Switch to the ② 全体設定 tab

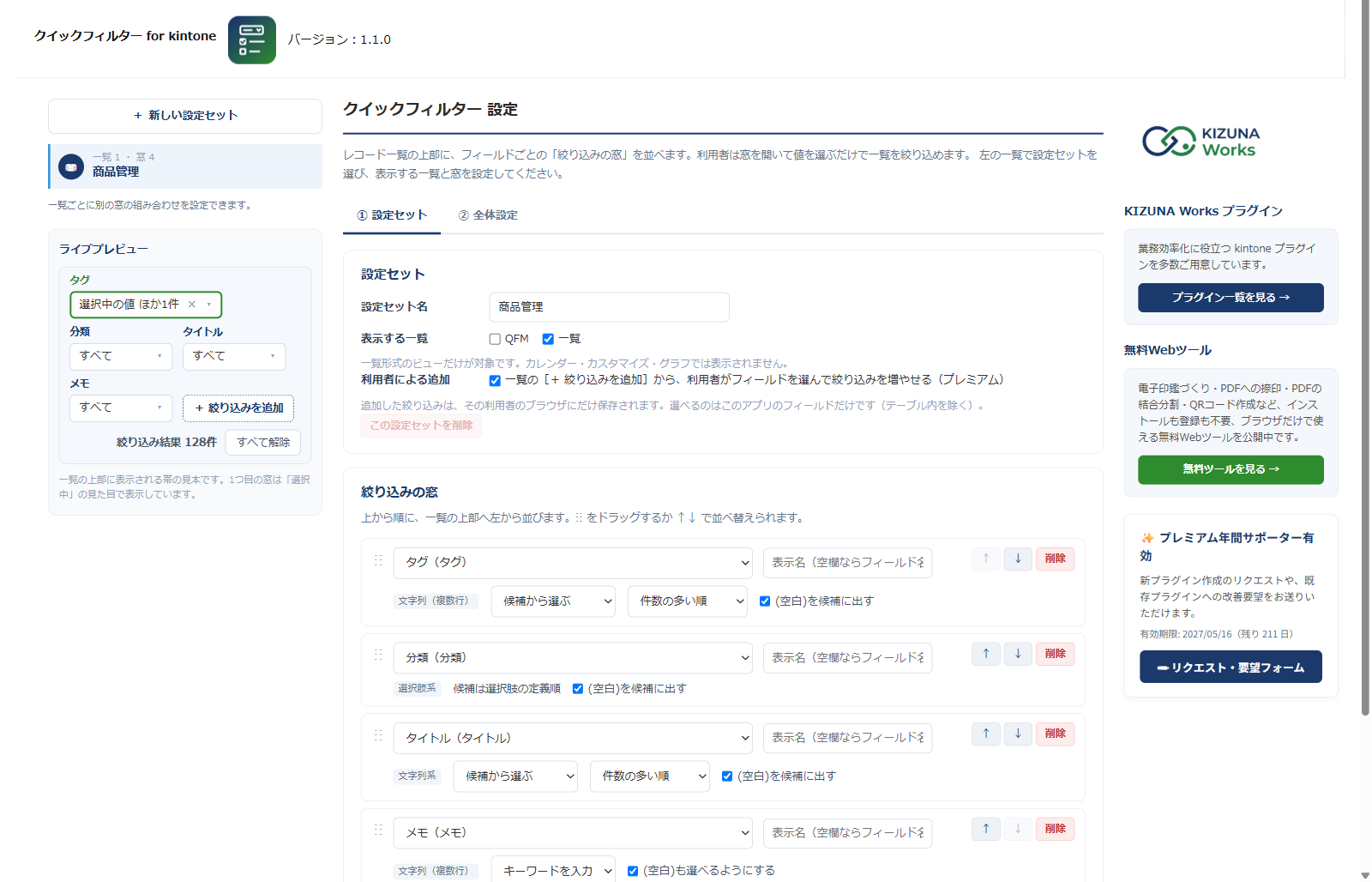[x=488, y=215]
